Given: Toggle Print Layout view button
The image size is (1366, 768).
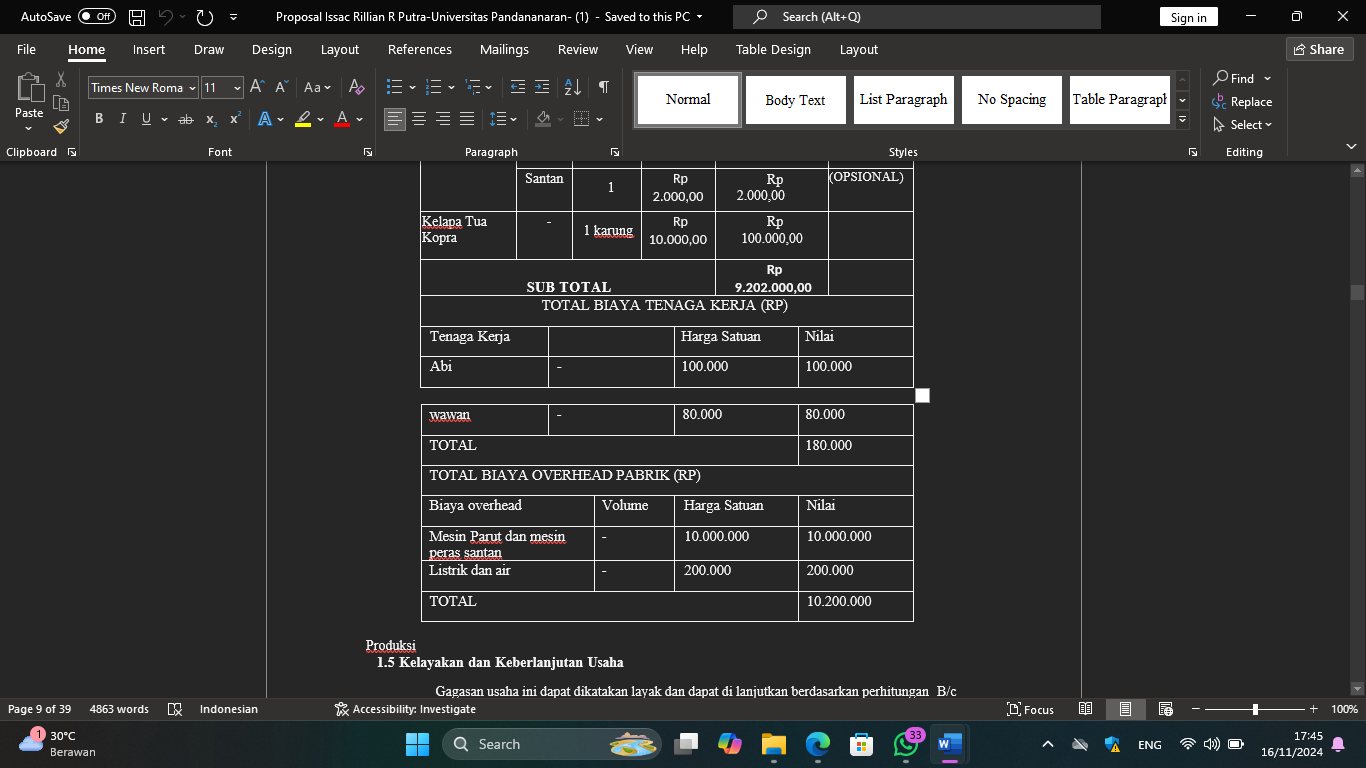Looking at the screenshot, I should click(x=1125, y=709).
